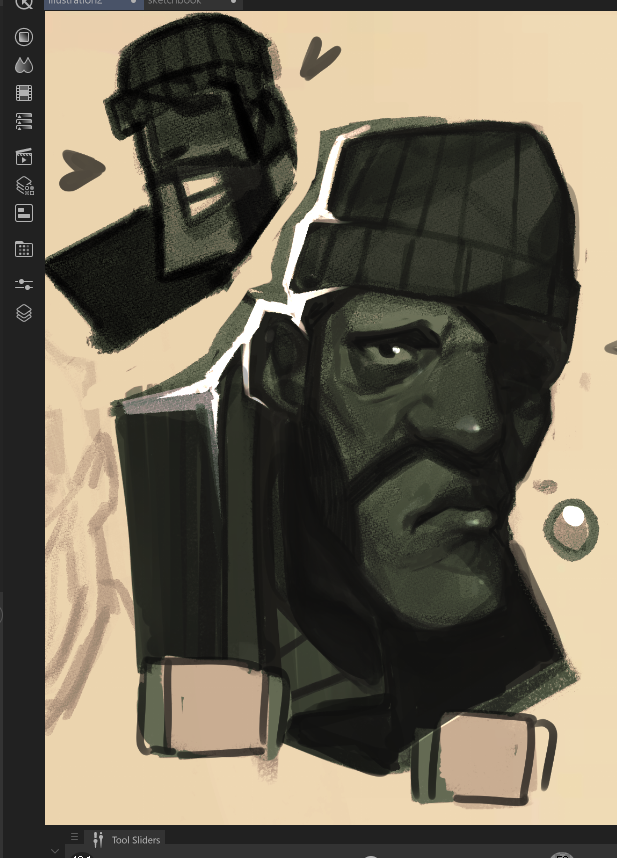Switch to the sketchbook document tab
This screenshot has height=858, width=617.
tap(194, 3)
